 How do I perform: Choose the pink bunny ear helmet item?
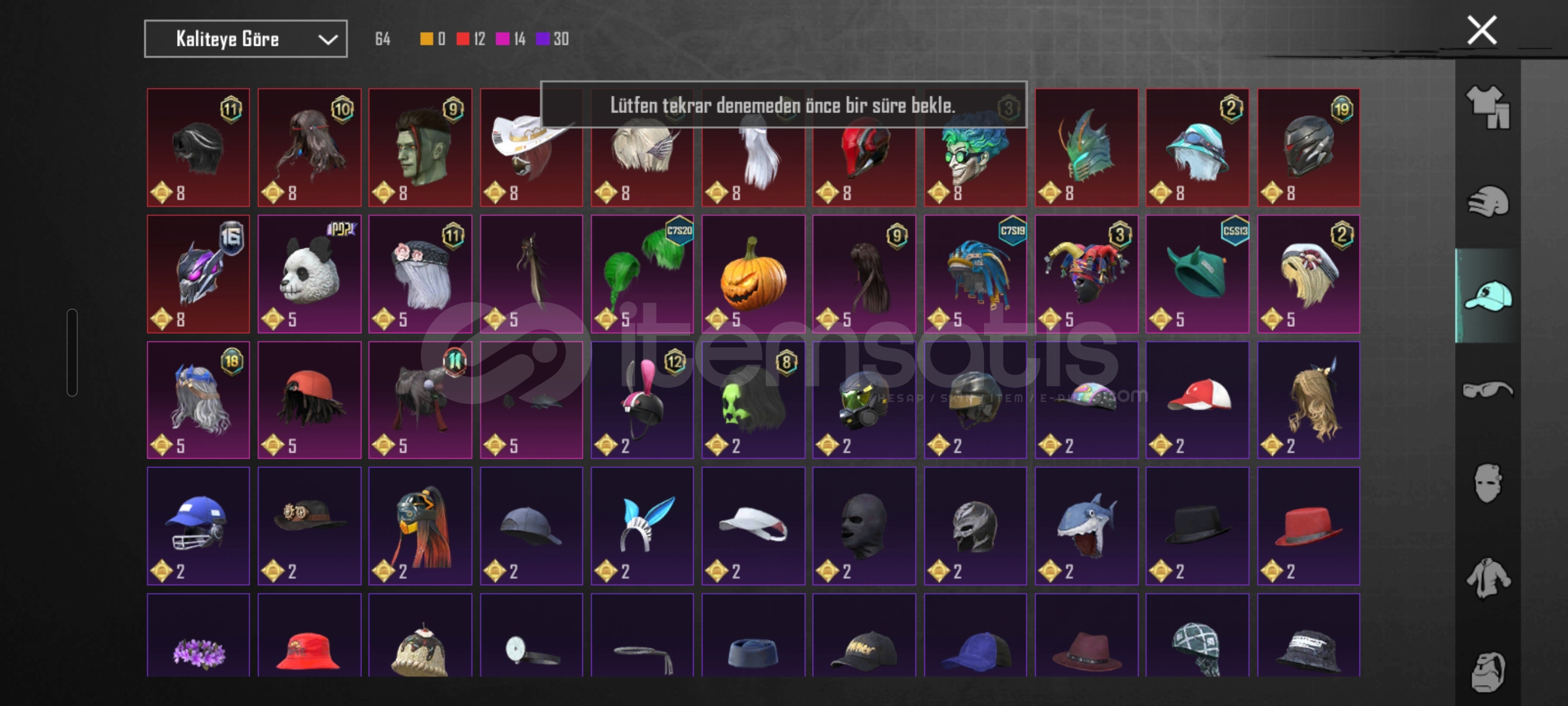click(x=642, y=400)
